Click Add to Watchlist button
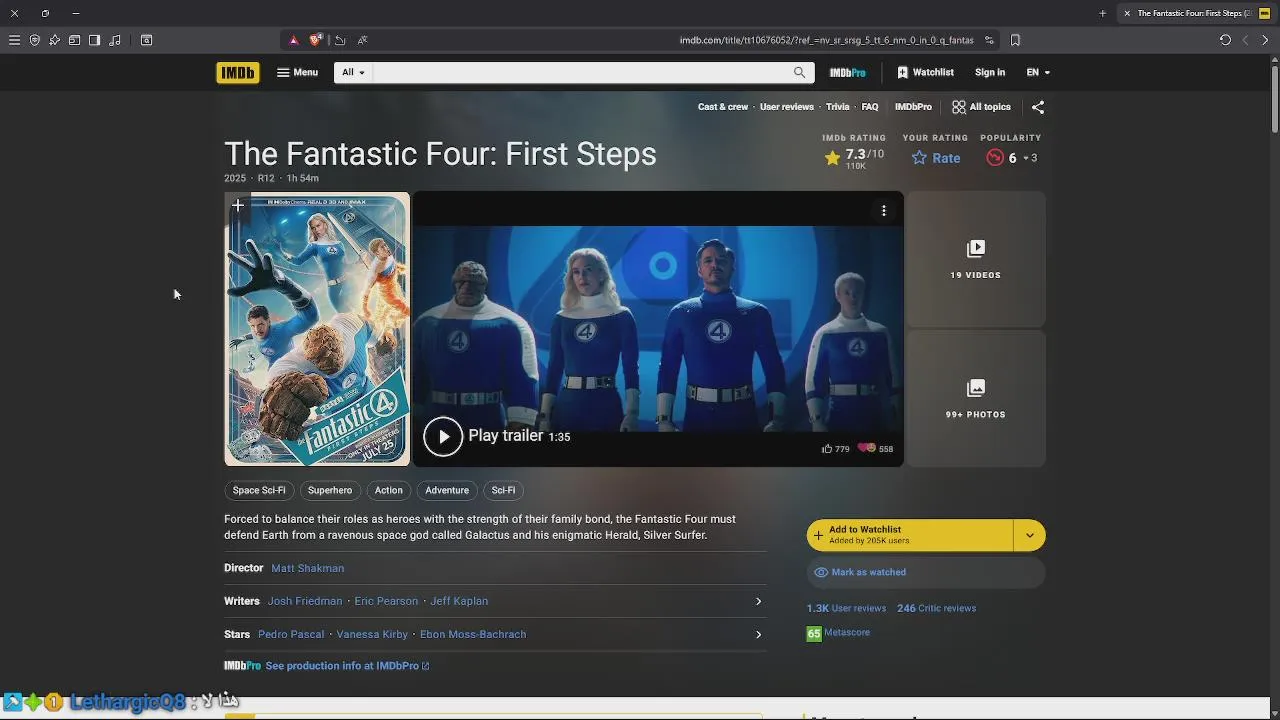This screenshot has height=720, width=1280. (910, 535)
